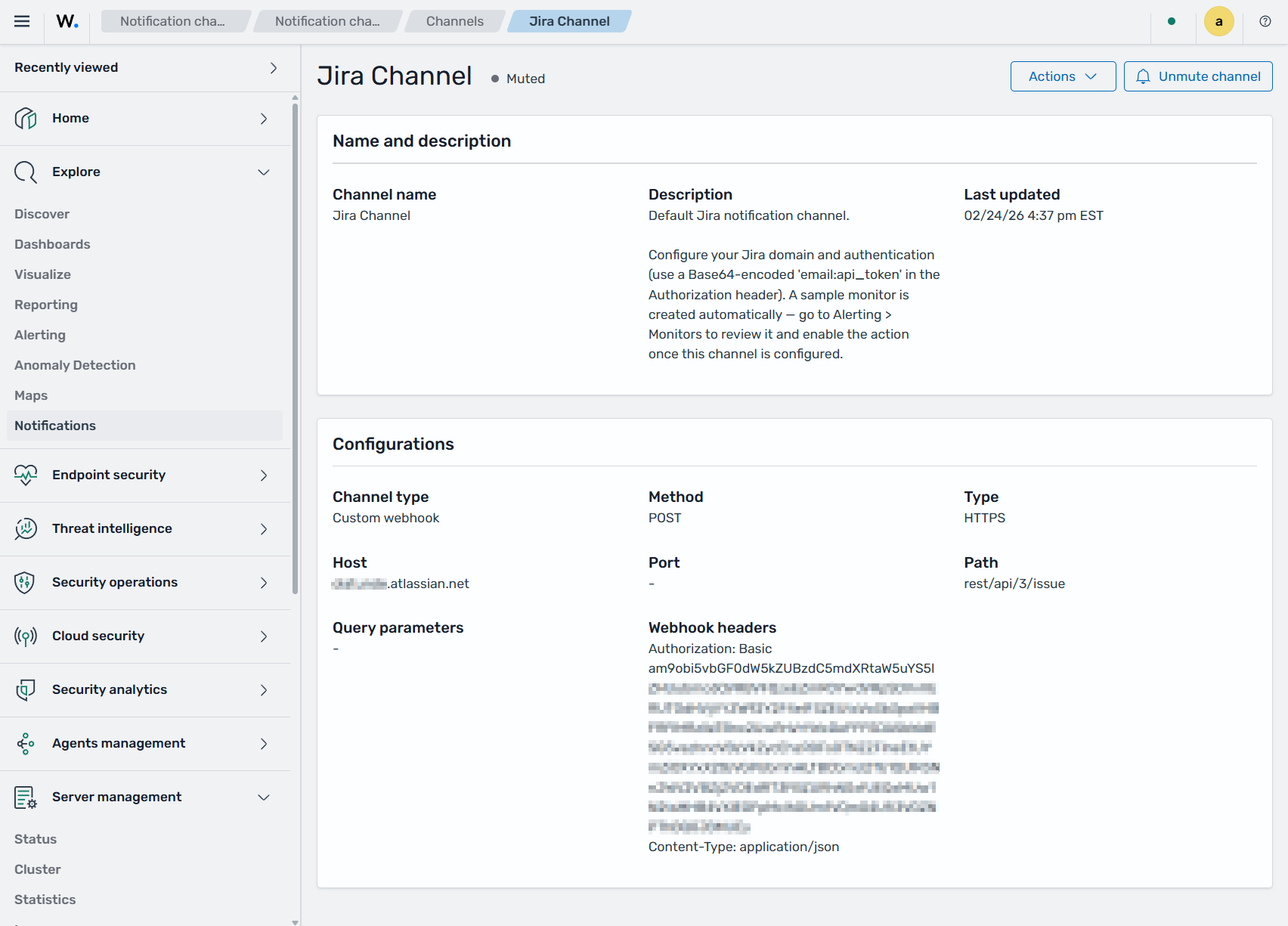Image resolution: width=1288 pixels, height=926 pixels.
Task: Click the rest/api/3/issue path value
Action: tap(1014, 584)
